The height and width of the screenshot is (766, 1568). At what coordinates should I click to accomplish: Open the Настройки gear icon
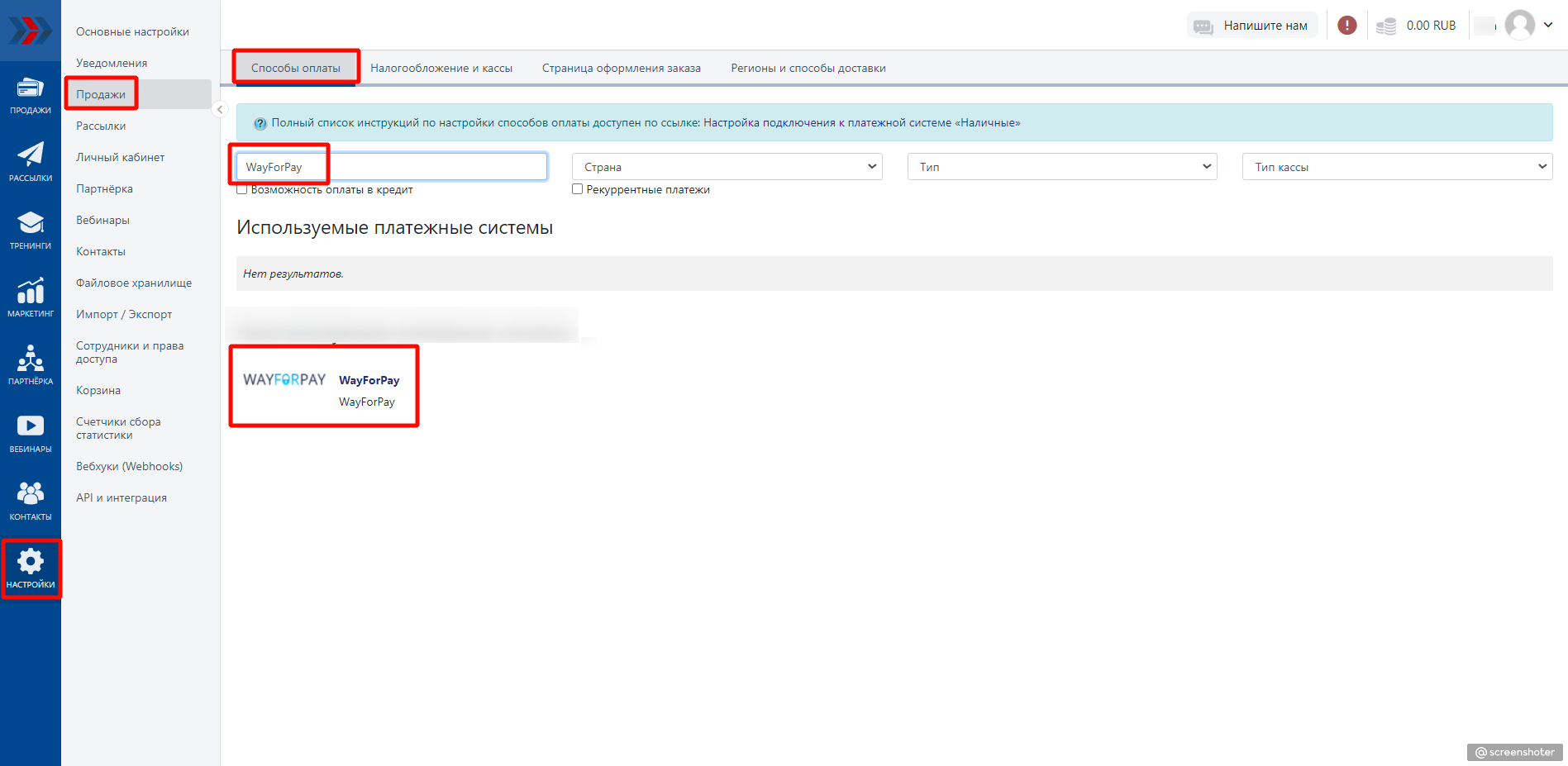[x=31, y=569]
